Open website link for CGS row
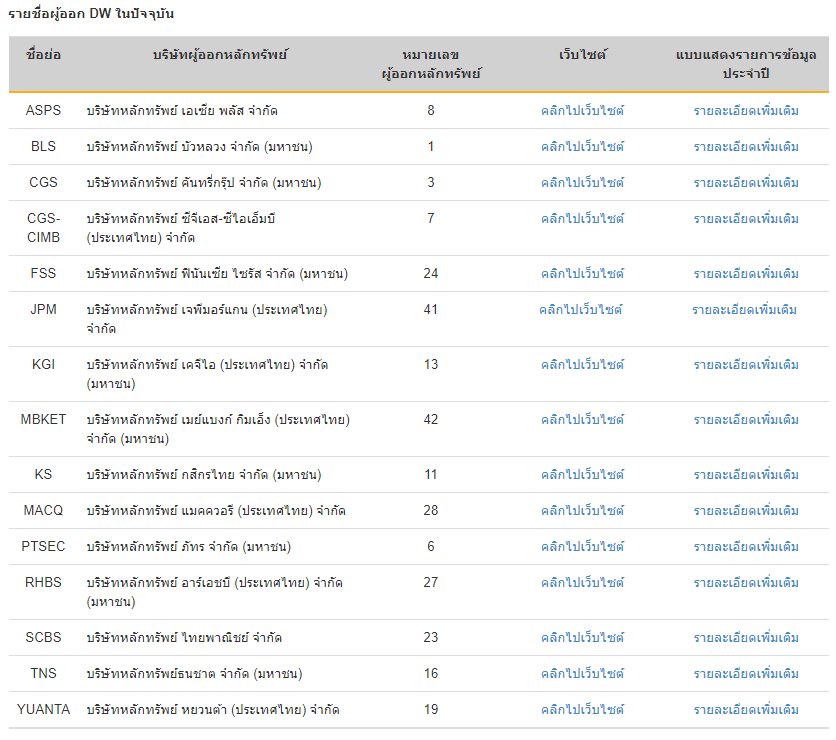This screenshot has width=836, height=740. (582, 183)
